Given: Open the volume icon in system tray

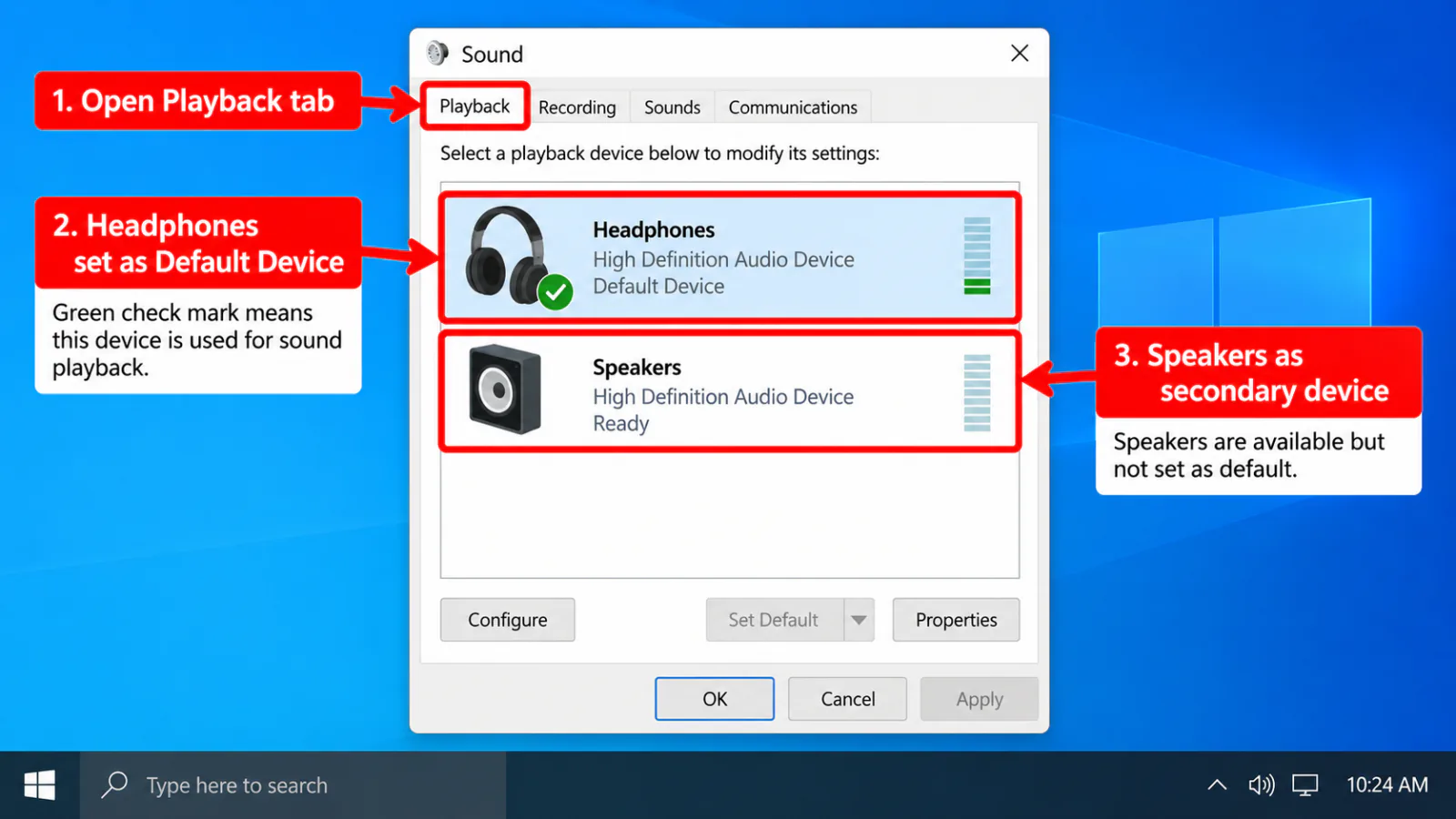Looking at the screenshot, I should coord(1261,784).
